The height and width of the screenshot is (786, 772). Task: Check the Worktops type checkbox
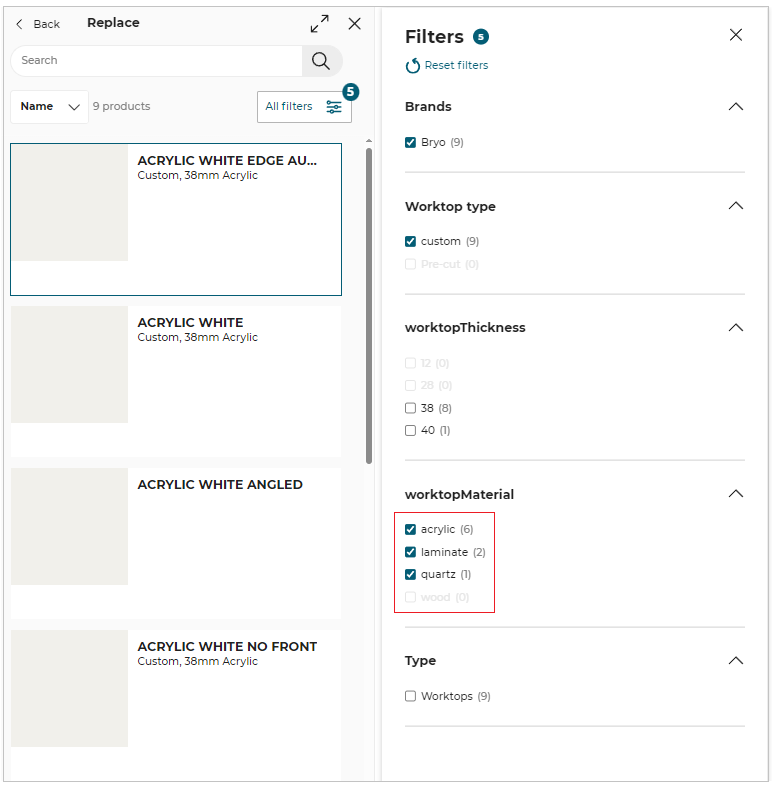coord(410,697)
